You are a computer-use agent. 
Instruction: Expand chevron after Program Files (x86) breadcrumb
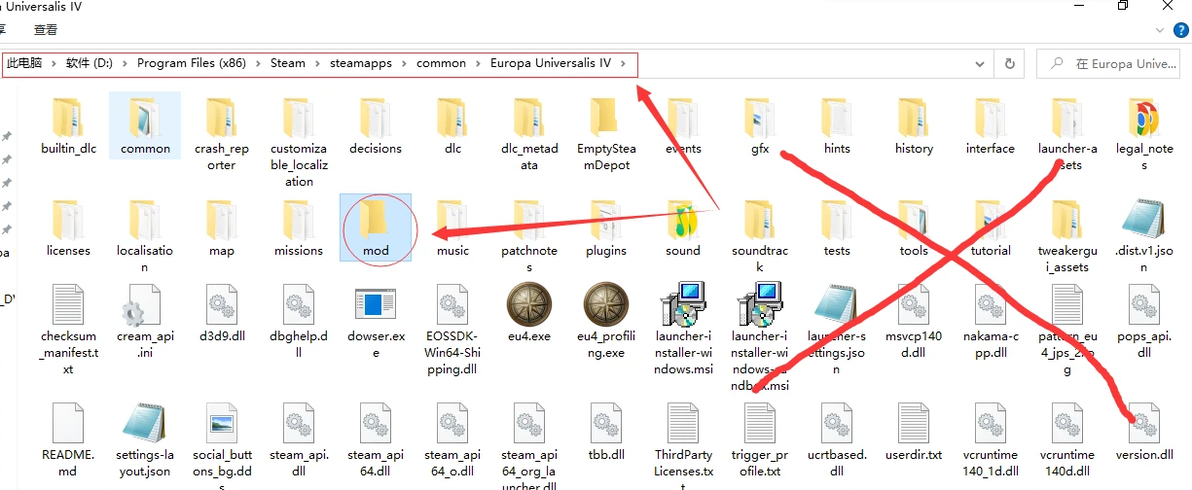258,63
